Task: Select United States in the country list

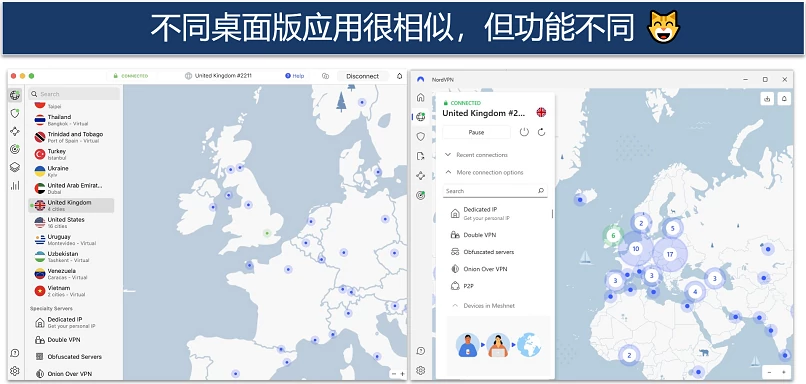Action: [71, 223]
